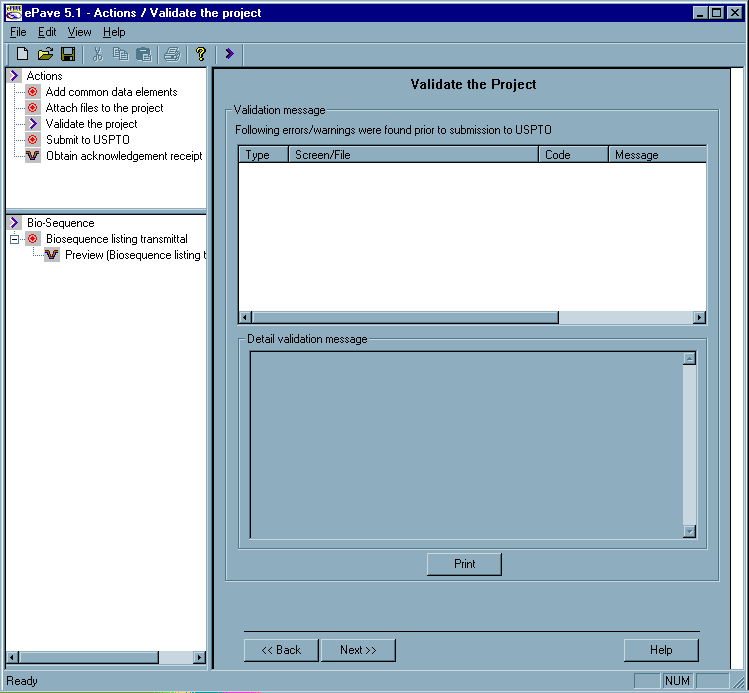Click the Help button at bottom right
Screen dimensions: 749x693
tap(661, 650)
